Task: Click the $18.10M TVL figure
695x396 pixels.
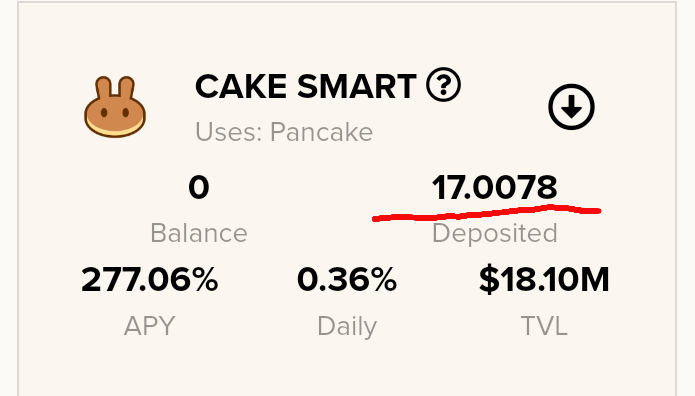Action: pyautogui.click(x=544, y=279)
